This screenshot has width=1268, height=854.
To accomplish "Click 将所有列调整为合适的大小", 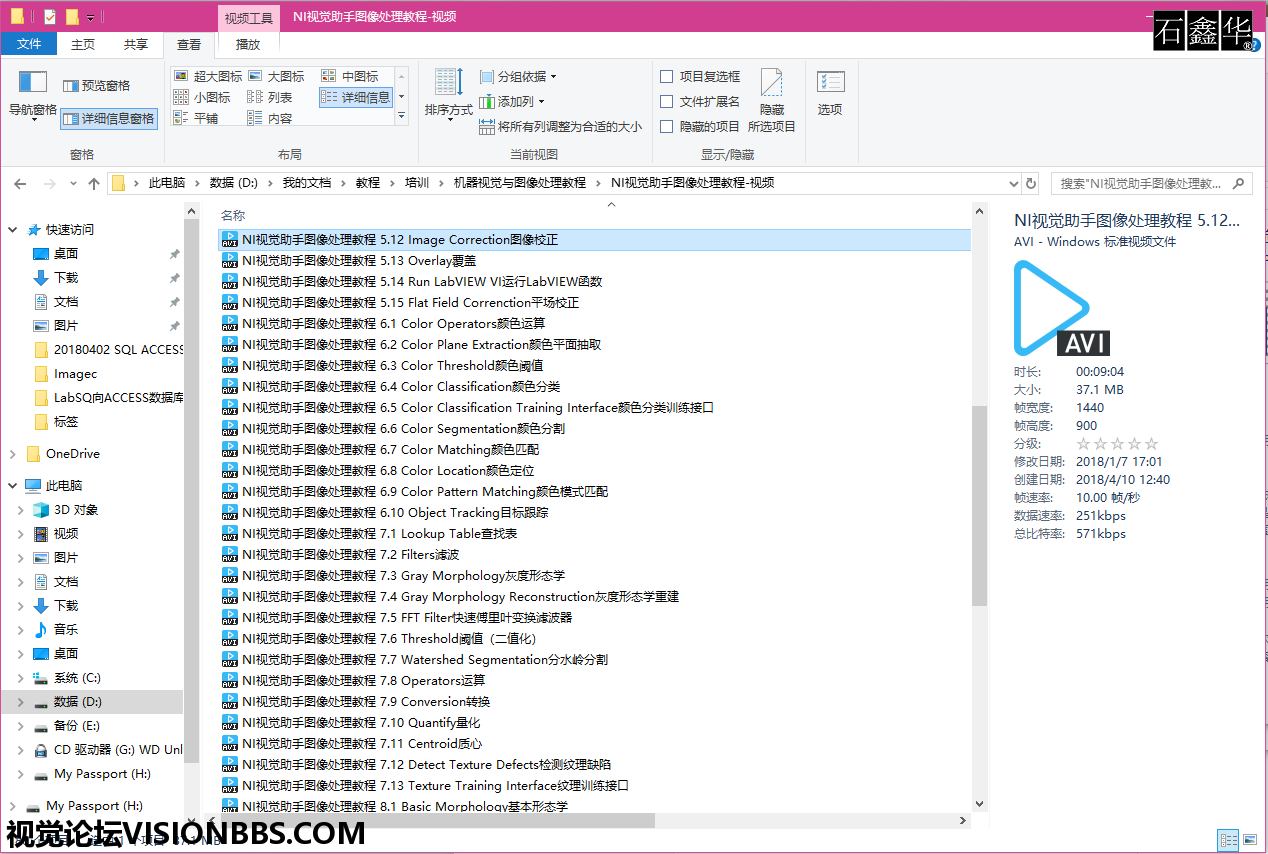I will point(560,127).
